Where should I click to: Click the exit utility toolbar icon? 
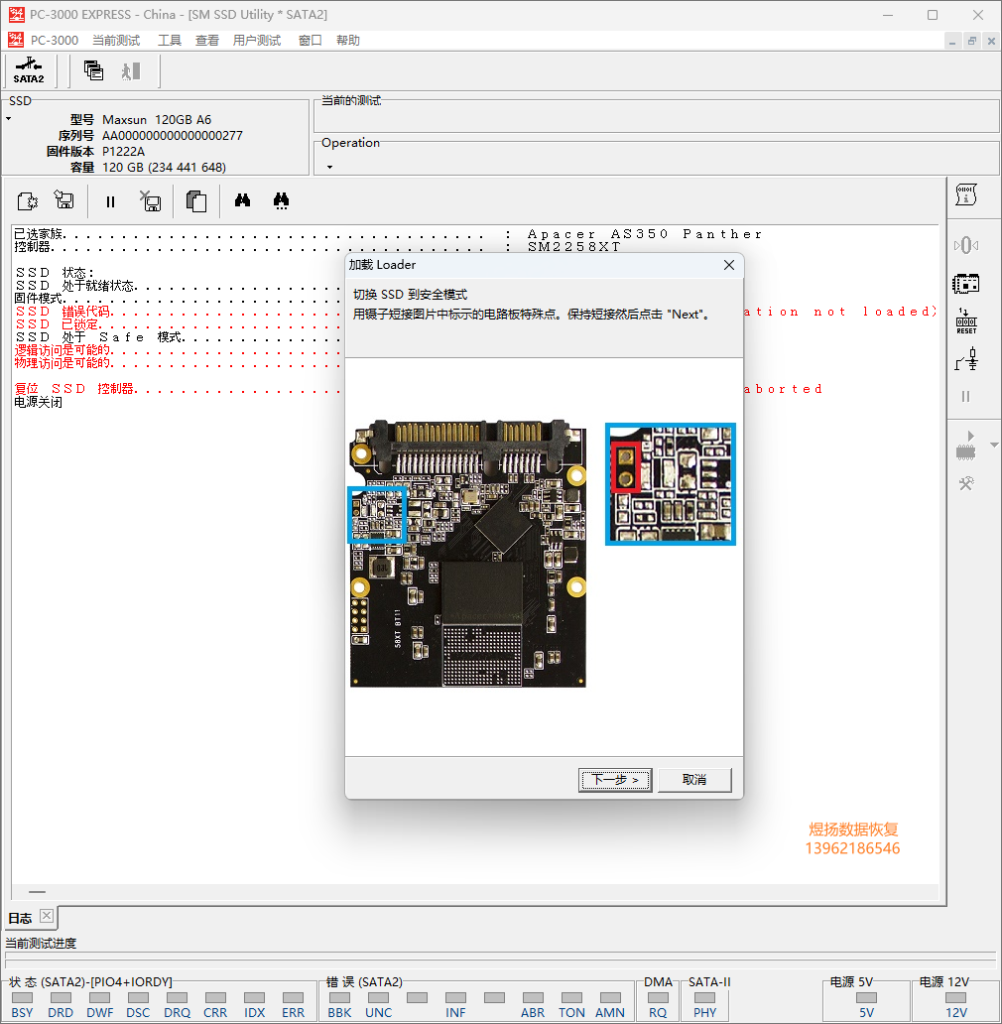[131, 71]
